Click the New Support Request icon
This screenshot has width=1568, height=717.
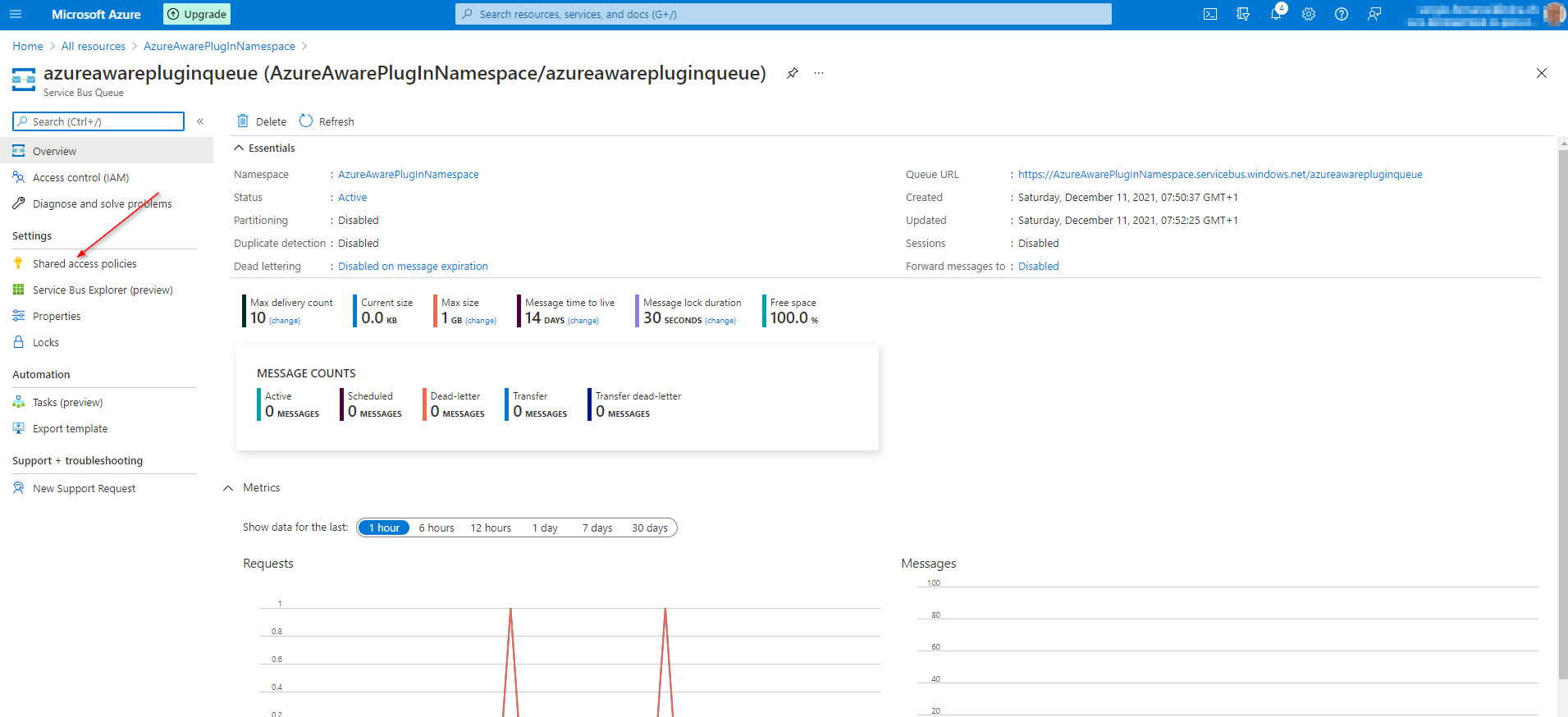coord(19,488)
